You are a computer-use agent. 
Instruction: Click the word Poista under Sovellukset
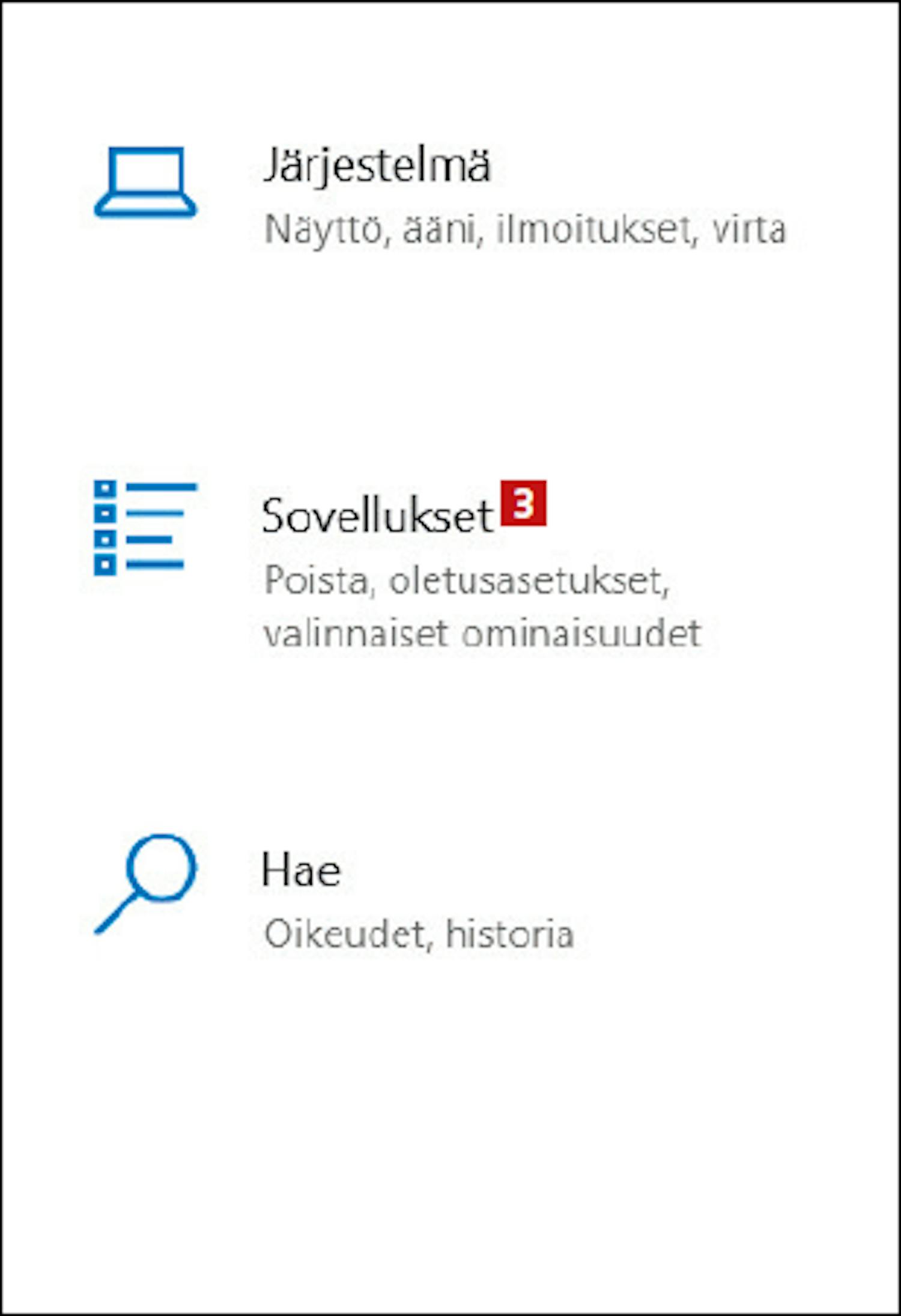[x=316, y=581]
